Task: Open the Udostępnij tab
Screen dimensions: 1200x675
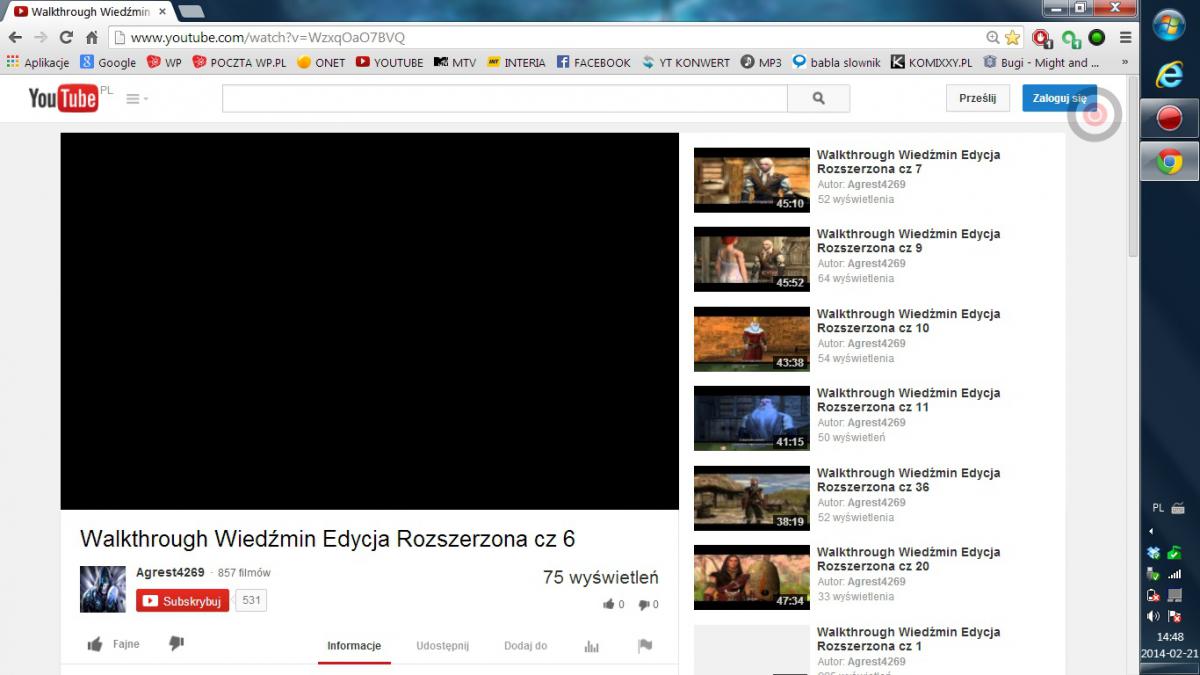Action: tap(442, 646)
